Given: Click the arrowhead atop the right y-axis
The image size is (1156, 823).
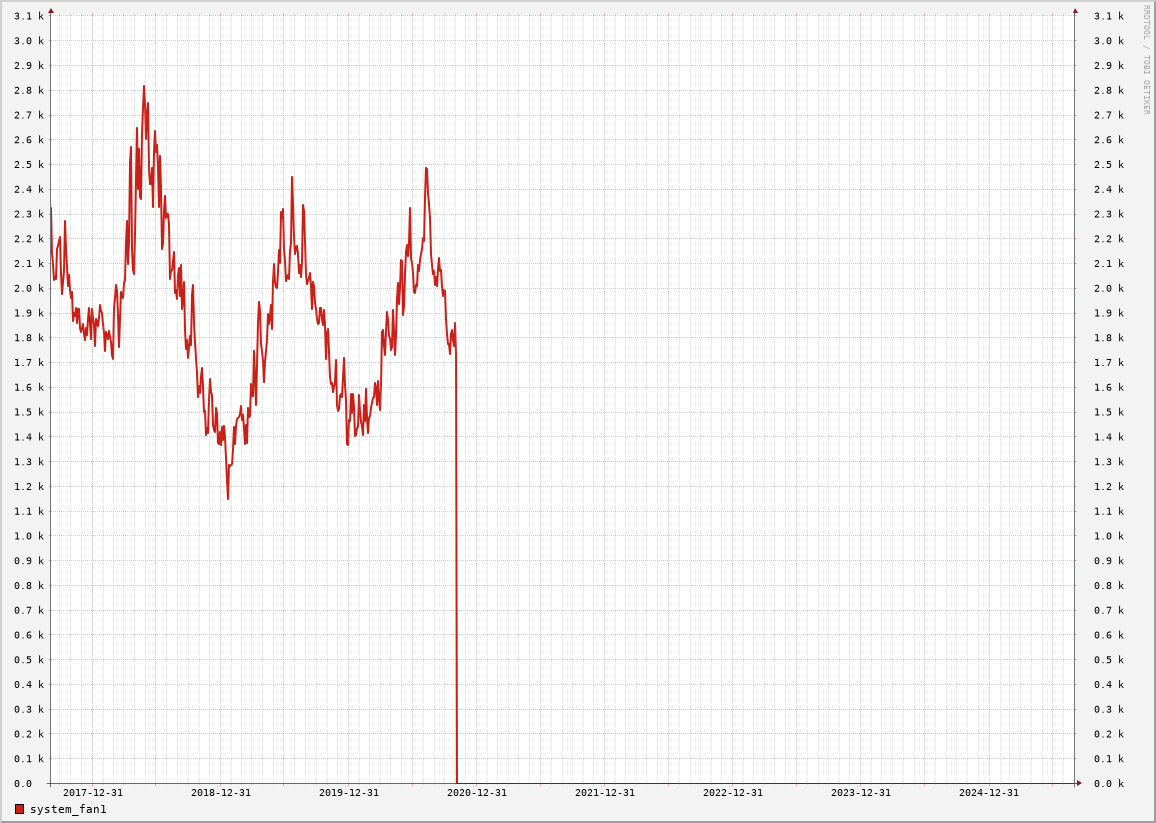Looking at the screenshot, I should point(1075,11).
